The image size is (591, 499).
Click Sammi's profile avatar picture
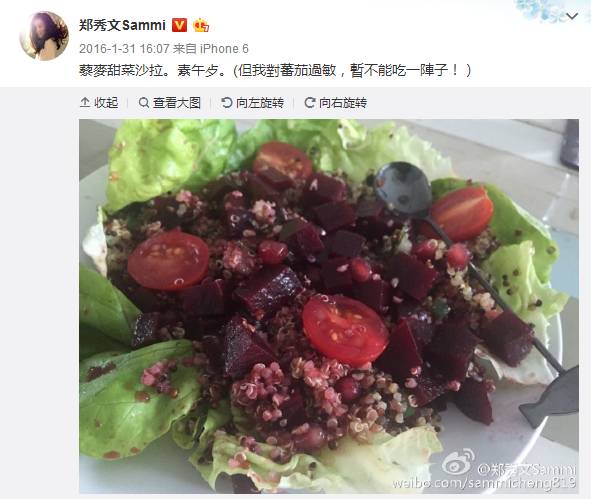pyautogui.click(x=44, y=35)
